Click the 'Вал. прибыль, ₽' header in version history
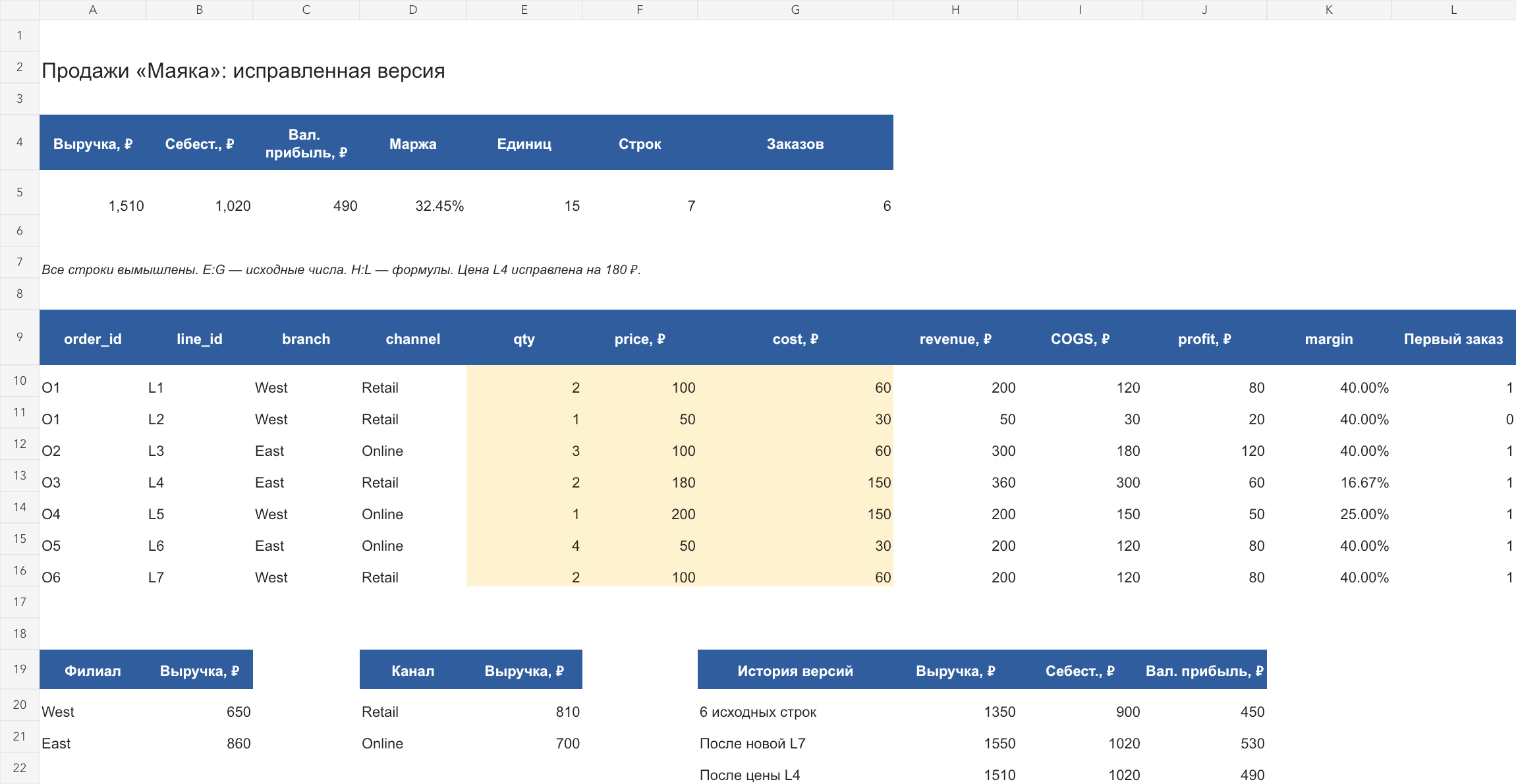This screenshot has height=784, width=1516. click(x=1204, y=671)
